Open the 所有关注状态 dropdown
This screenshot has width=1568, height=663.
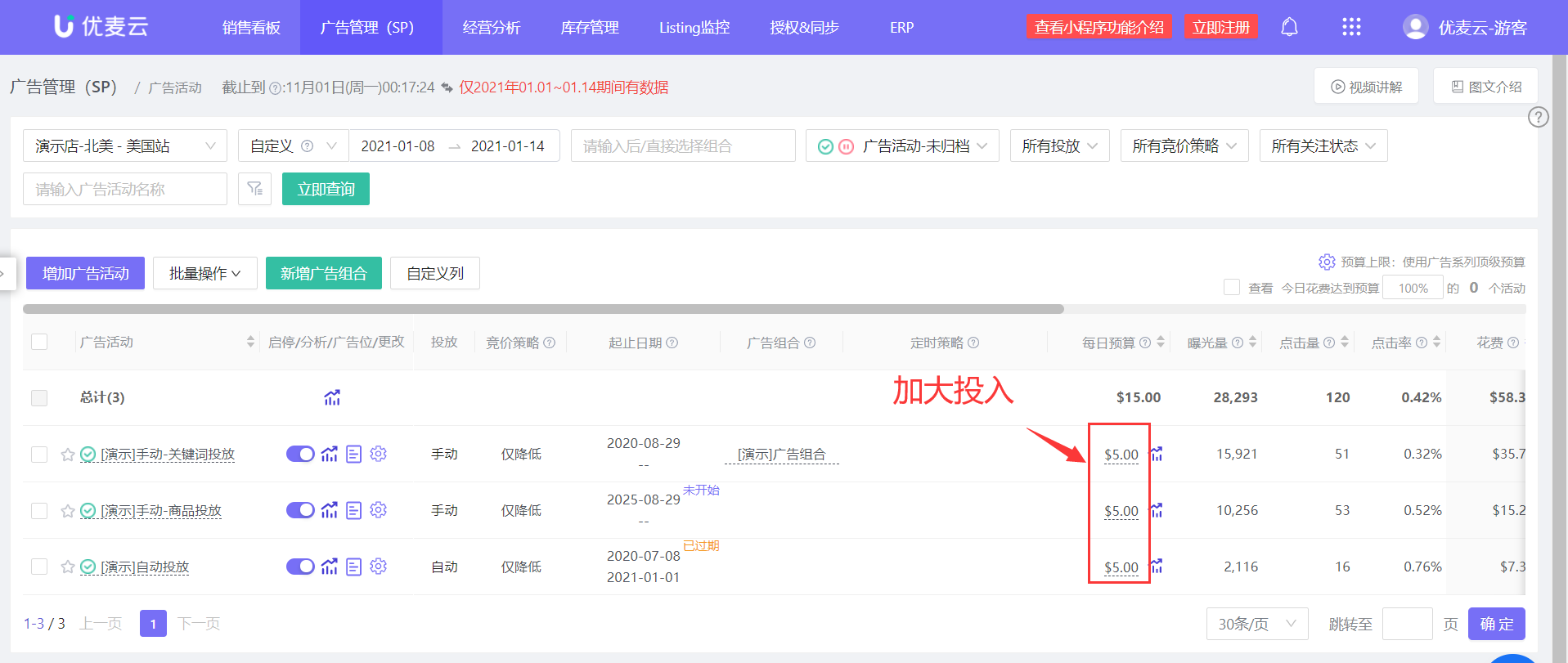1323,146
